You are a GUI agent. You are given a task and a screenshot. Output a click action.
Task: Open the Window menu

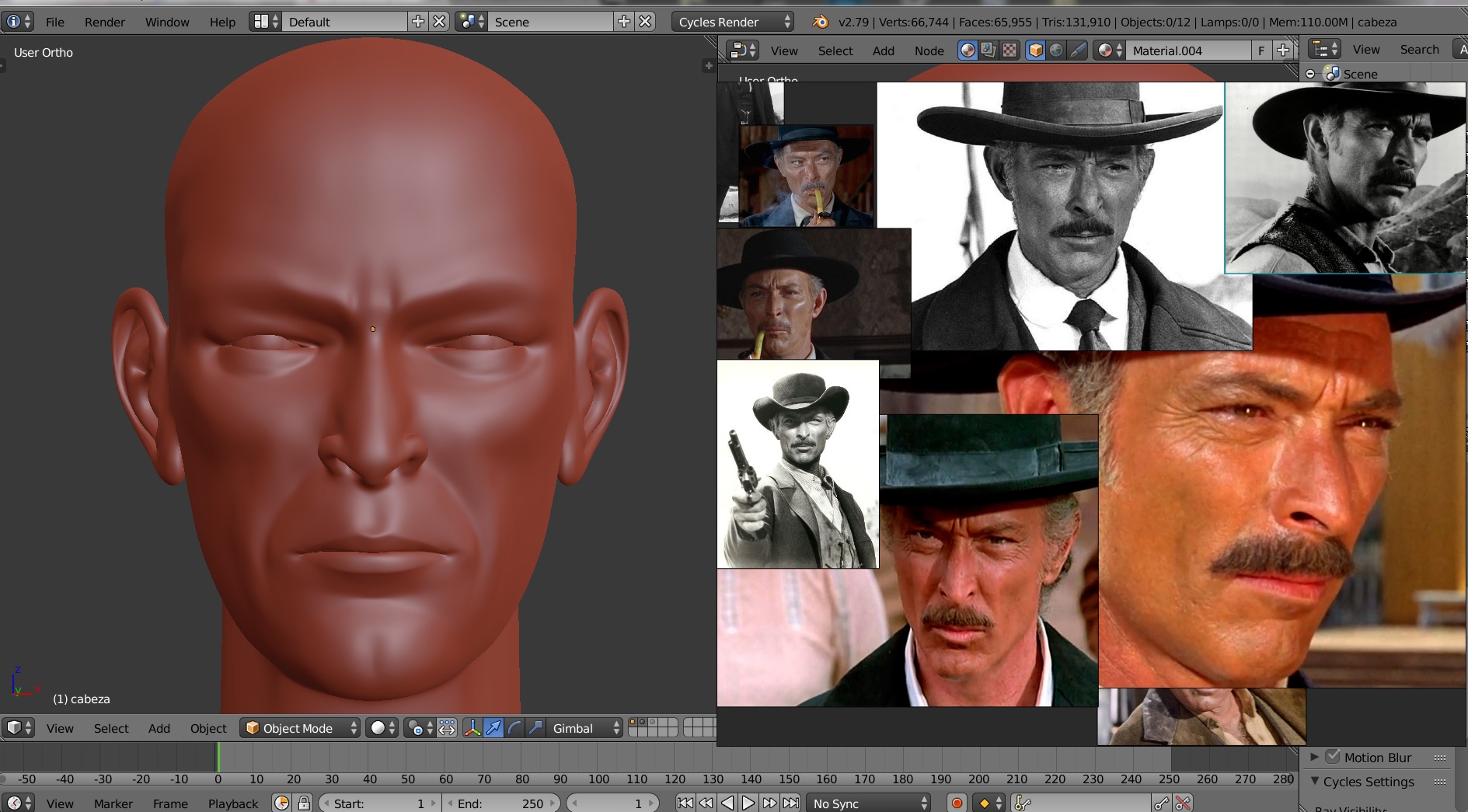[167, 22]
